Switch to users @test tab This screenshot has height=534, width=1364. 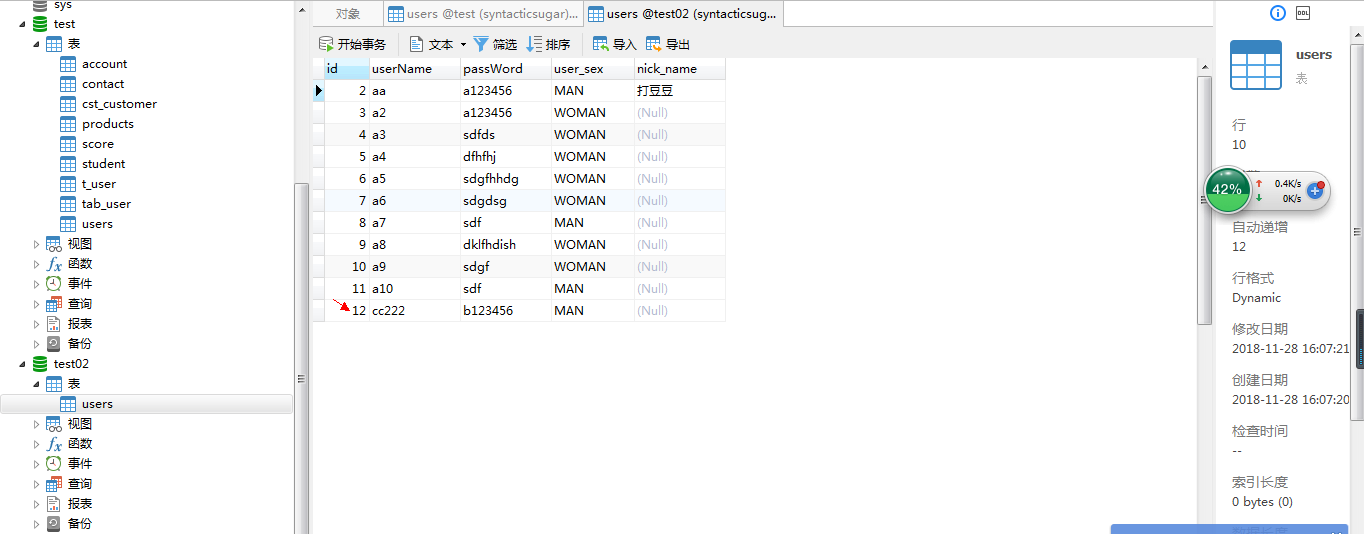(x=484, y=14)
